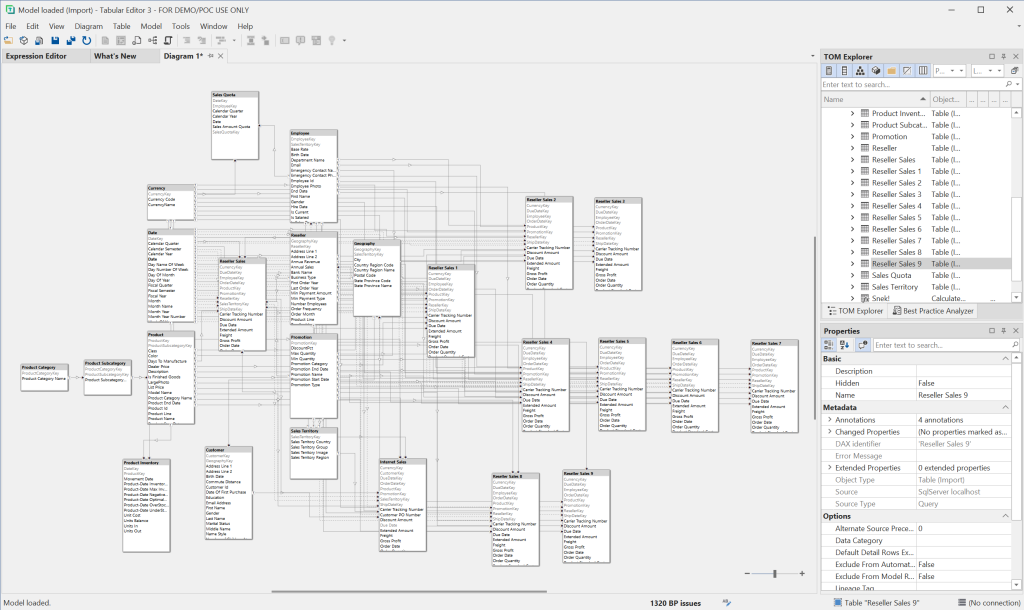The width and height of the screenshot is (1024, 610).
Task: Click the light bulb icon on the main toolbar
Action: (x=332, y=40)
